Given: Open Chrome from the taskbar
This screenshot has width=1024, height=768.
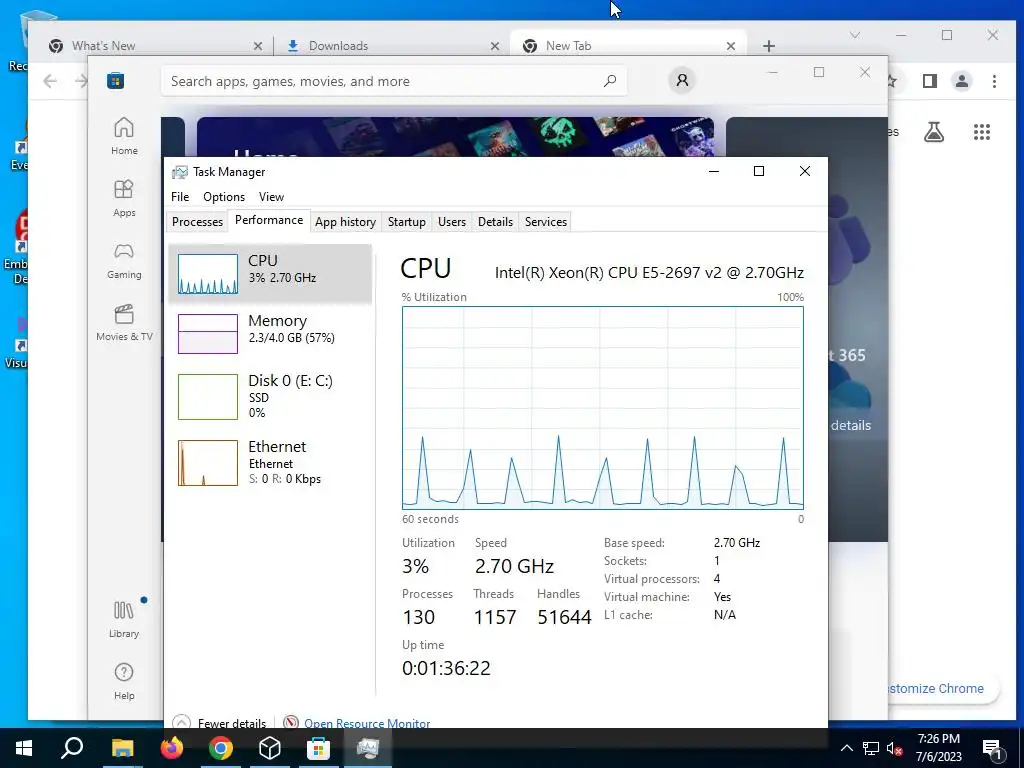Looking at the screenshot, I should click(221, 748).
